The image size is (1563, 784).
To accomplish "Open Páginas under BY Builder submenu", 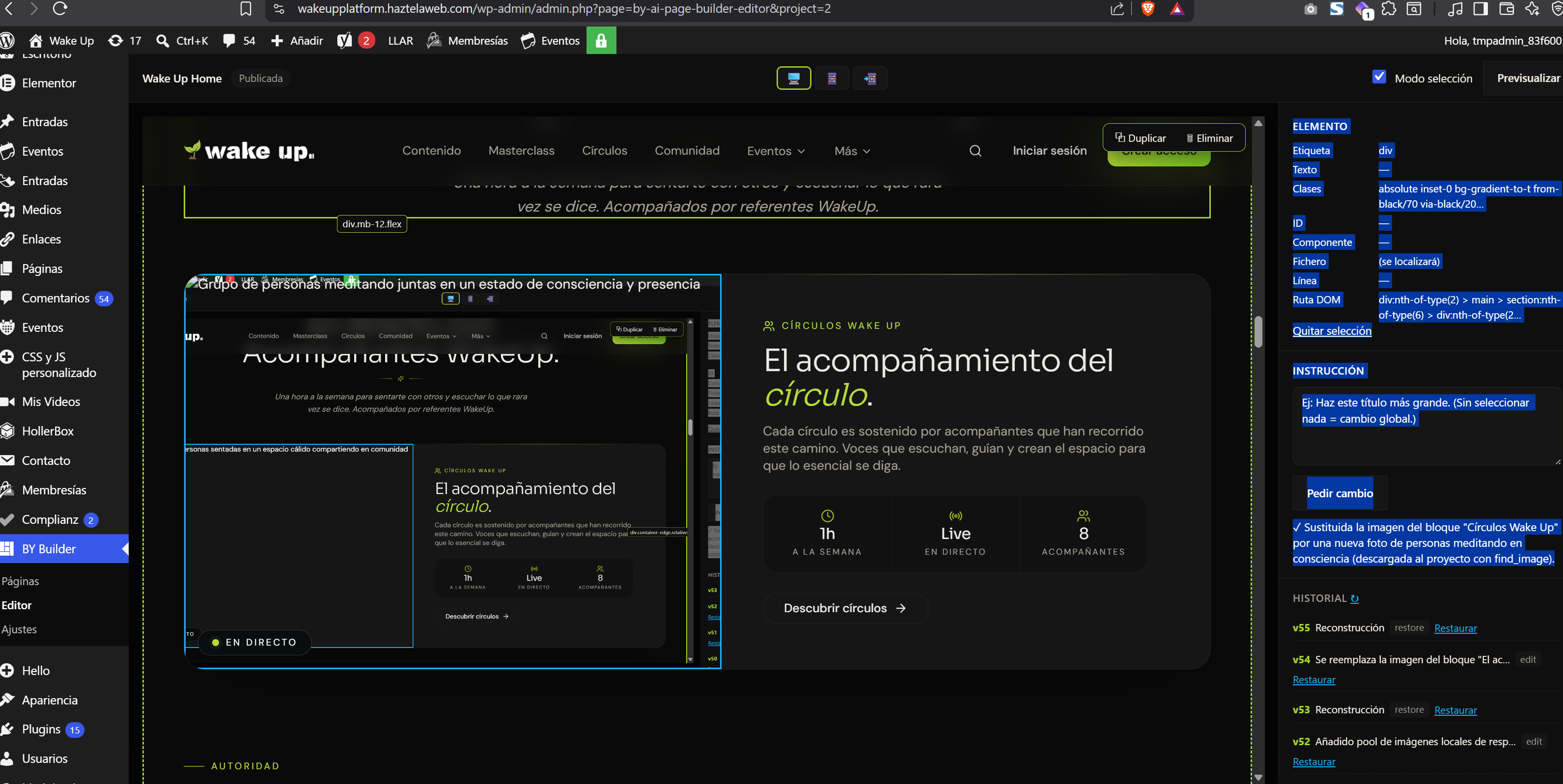I will tap(20, 581).
